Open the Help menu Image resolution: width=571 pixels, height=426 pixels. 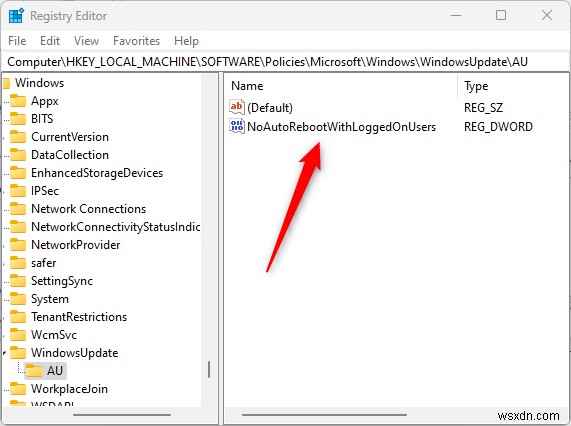[186, 41]
